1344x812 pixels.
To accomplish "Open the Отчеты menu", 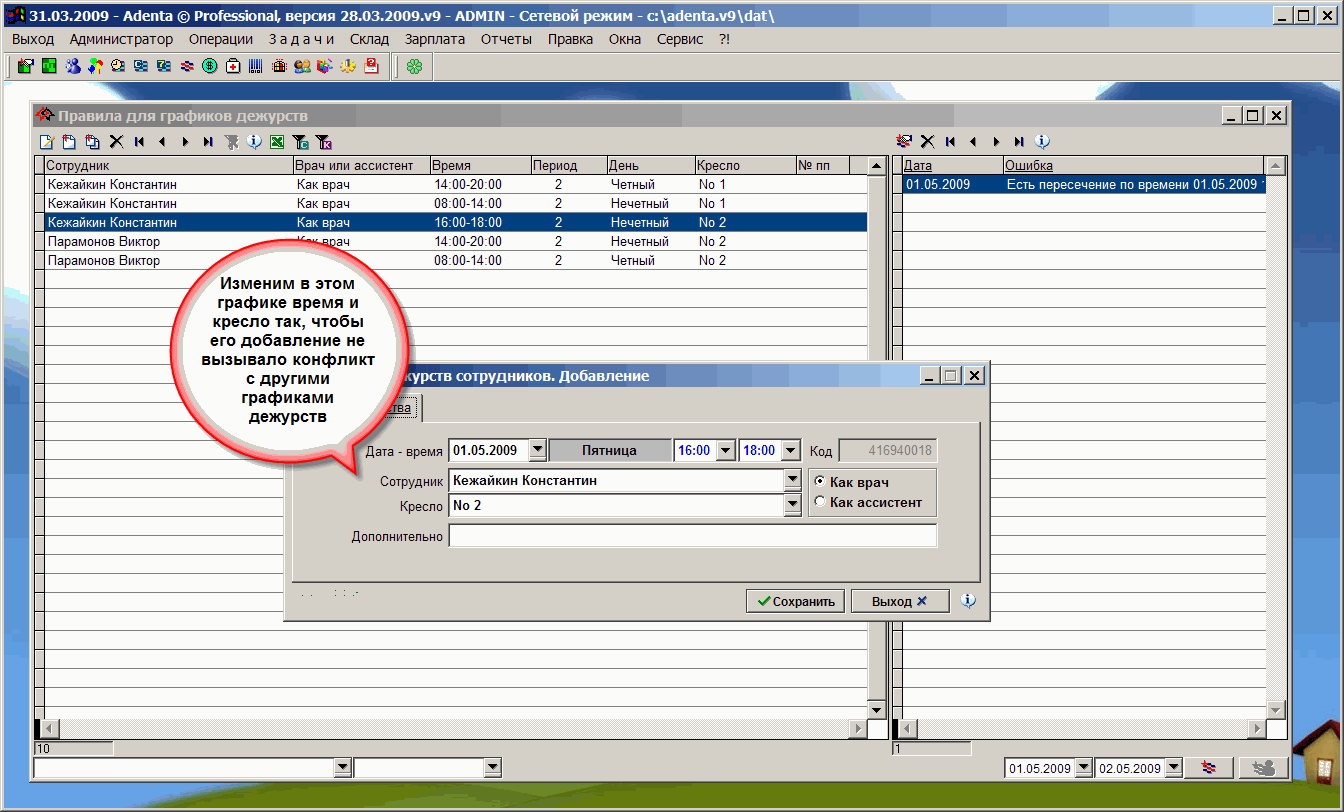I will (x=506, y=39).
